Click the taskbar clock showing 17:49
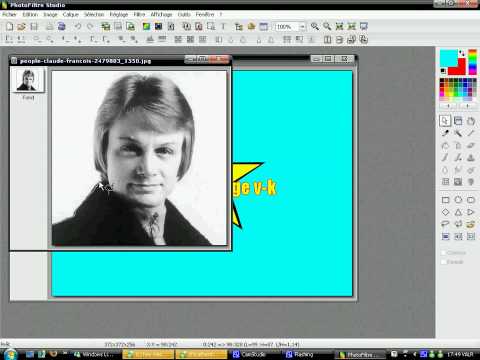 (461, 354)
